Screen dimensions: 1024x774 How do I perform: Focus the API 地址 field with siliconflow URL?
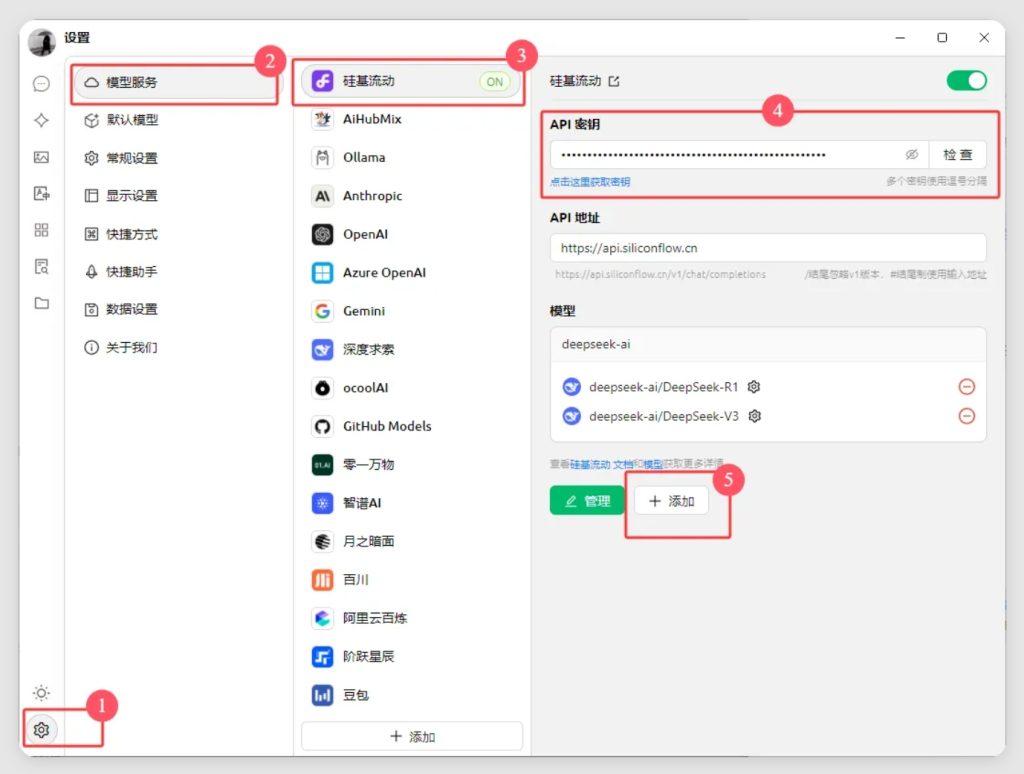click(768, 248)
